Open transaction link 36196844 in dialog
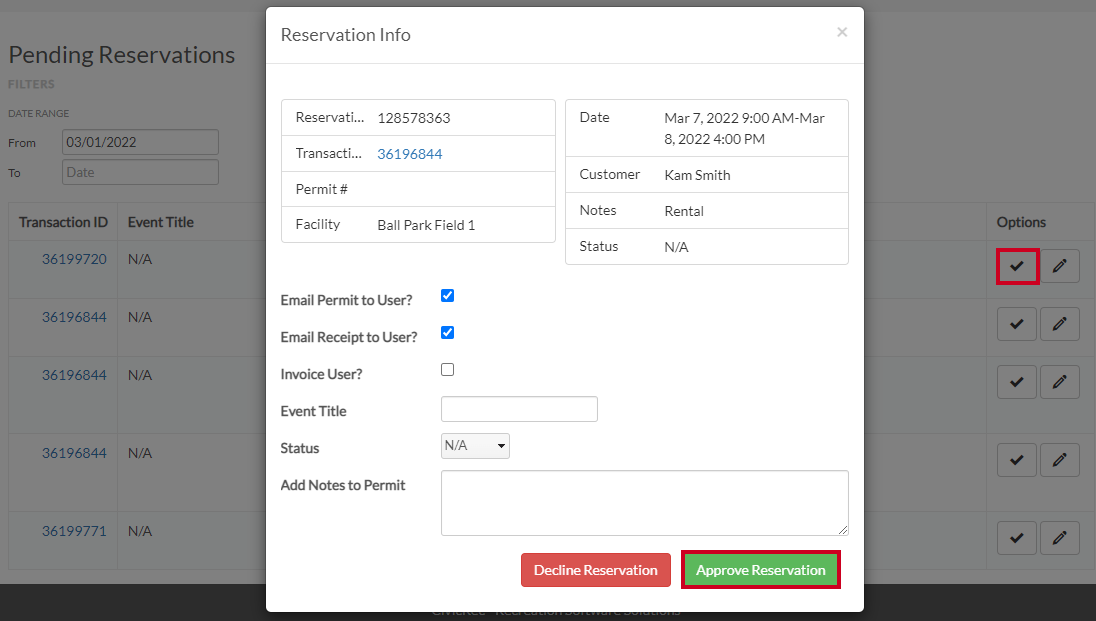Screen dimensions: 1096x621 pyautogui.click(x=410, y=154)
